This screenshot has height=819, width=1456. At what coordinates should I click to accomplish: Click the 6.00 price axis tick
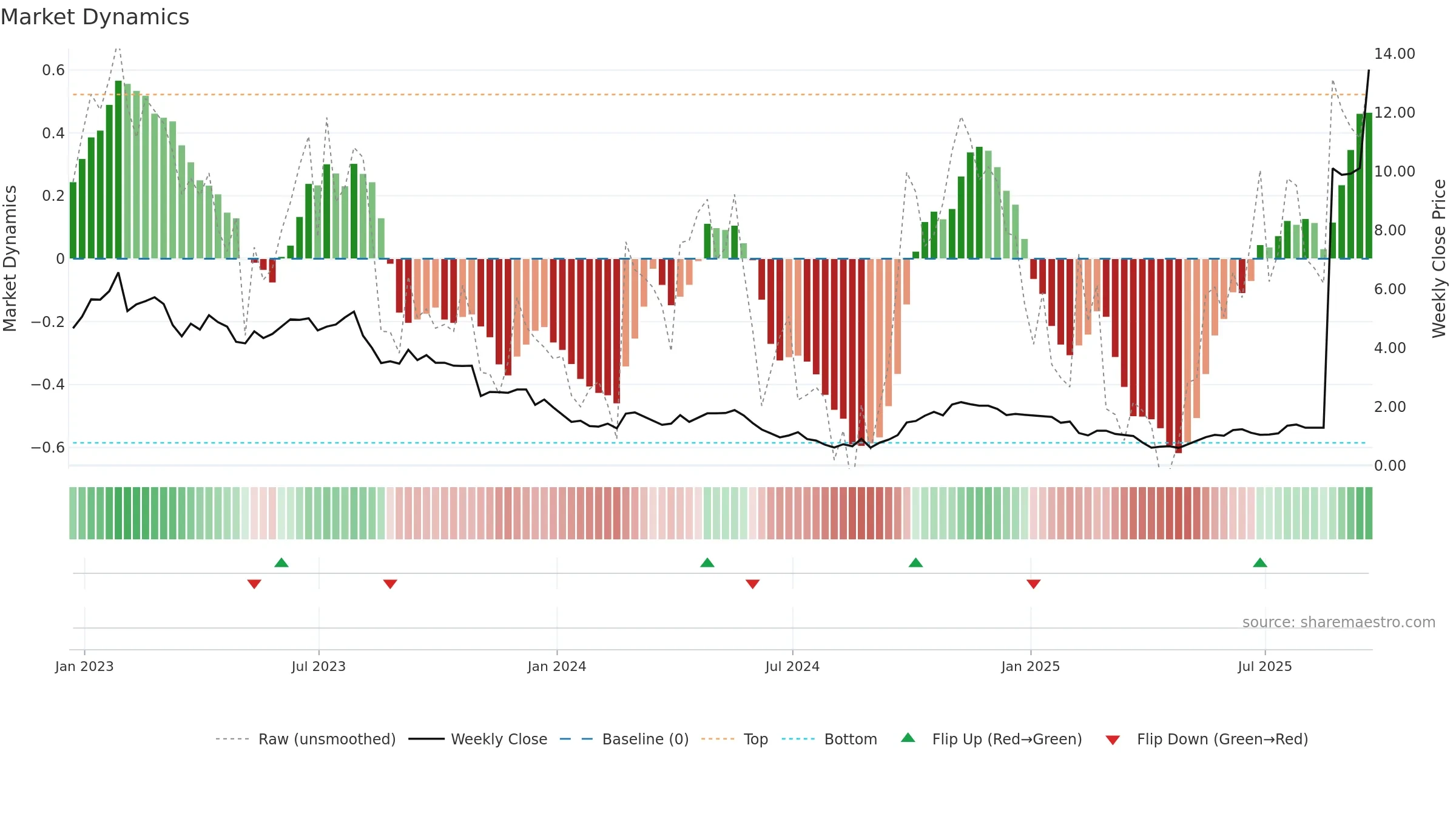pyautogui.click(x=1390, y=289)
